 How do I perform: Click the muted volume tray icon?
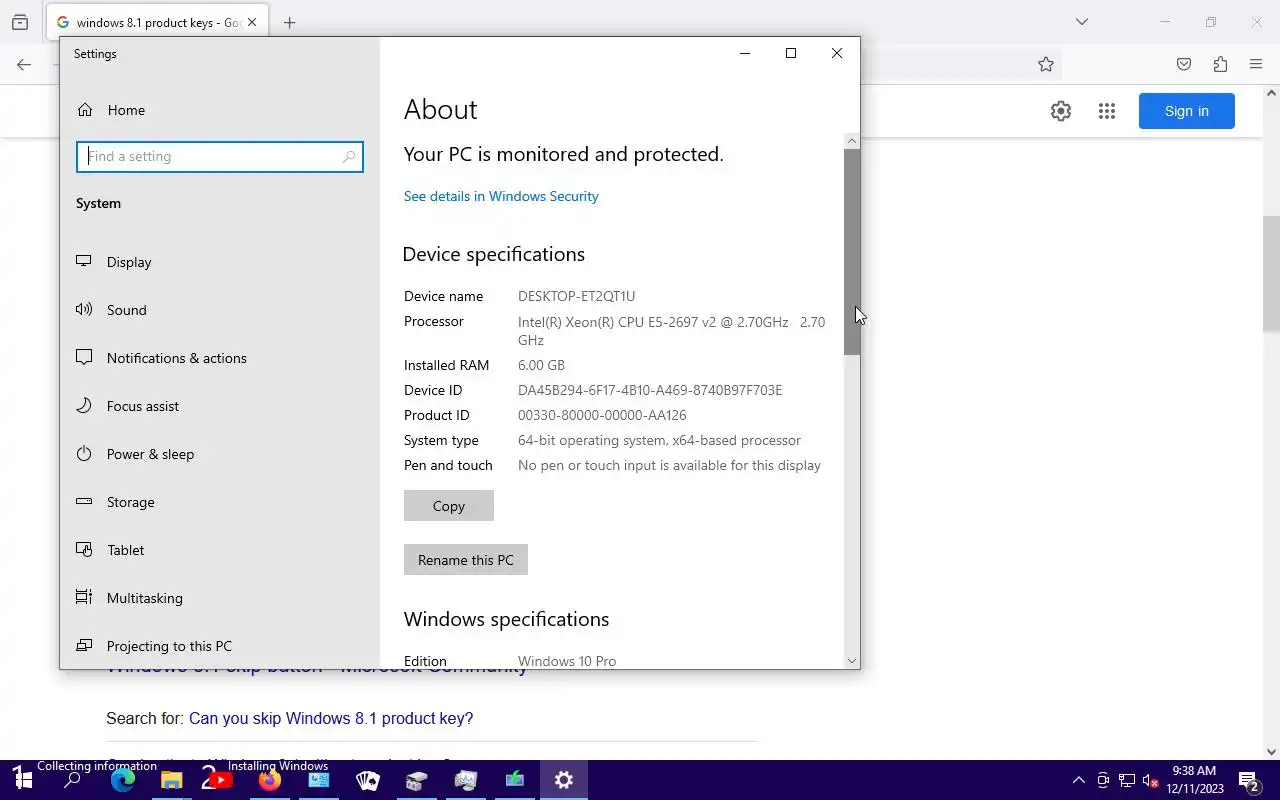point(1151,780)
